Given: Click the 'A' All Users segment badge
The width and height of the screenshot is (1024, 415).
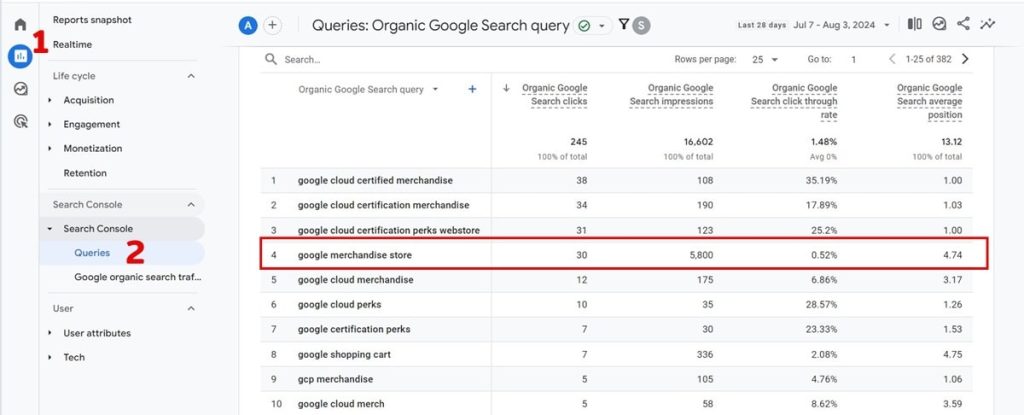Looking at the screenshot, I should 248,25.
